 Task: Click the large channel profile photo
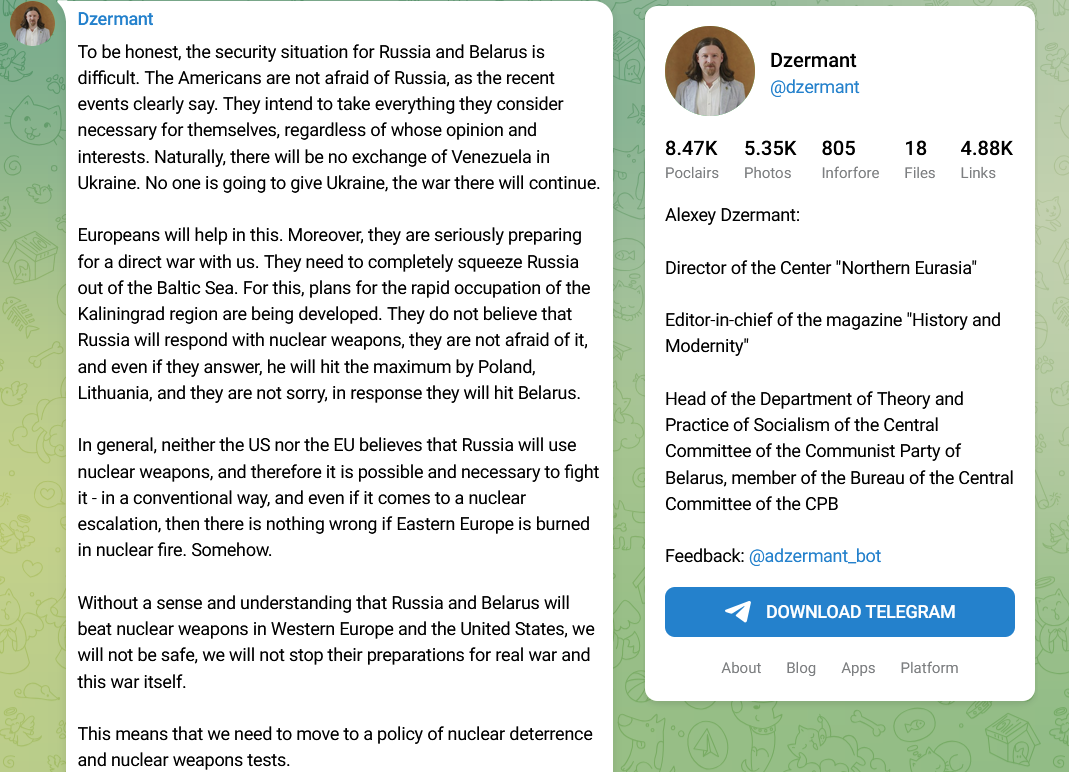coord(709,71)
